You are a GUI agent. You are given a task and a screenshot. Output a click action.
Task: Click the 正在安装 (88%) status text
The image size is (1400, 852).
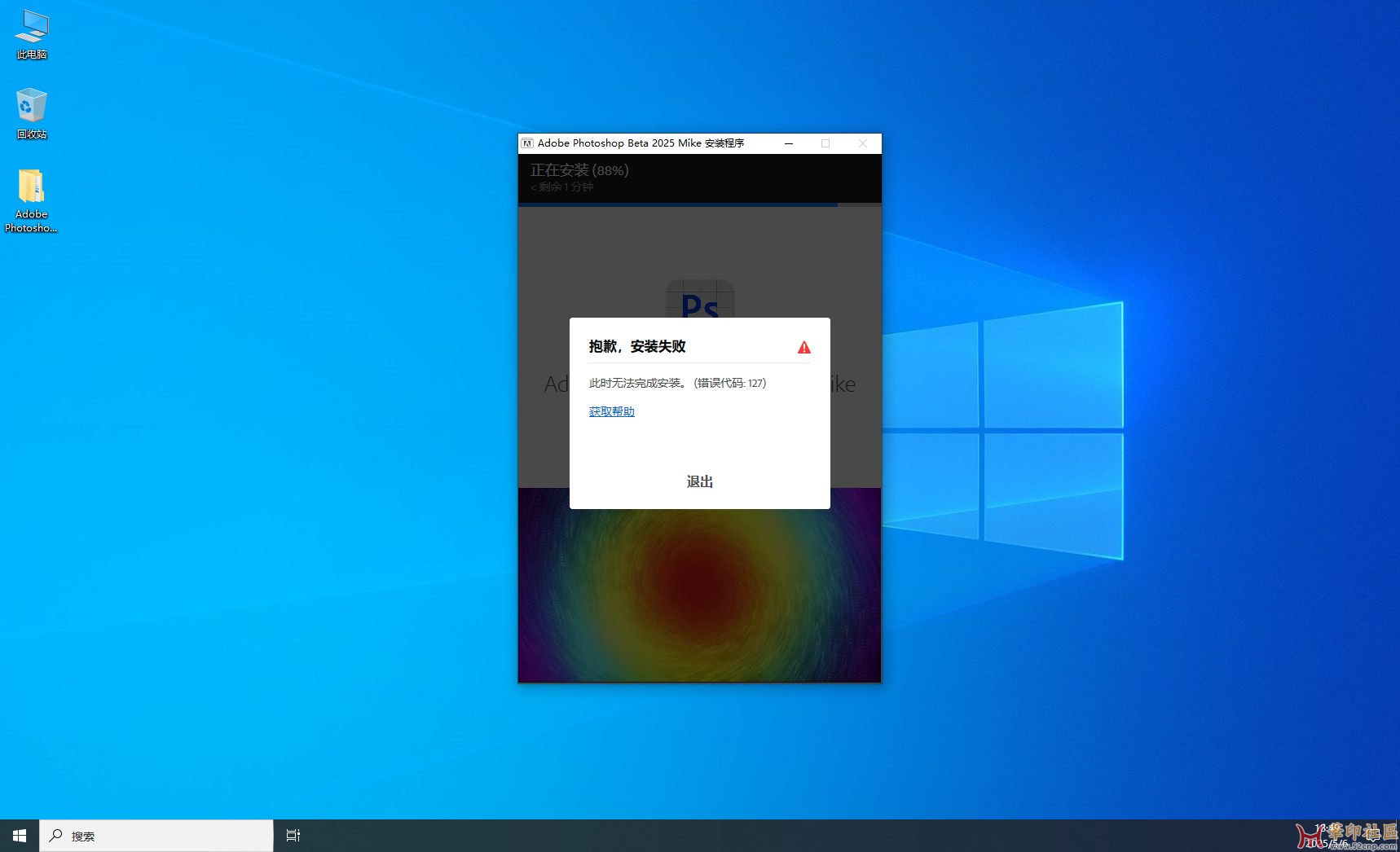point(579,170)
